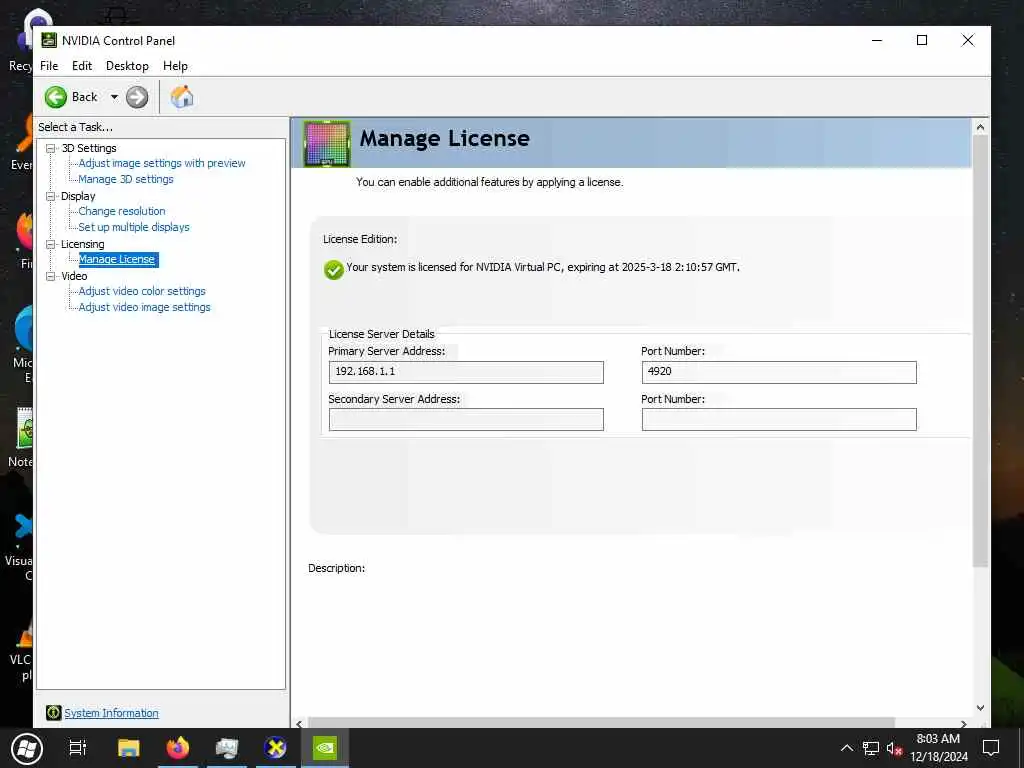Viewport: 1024px width, 768px height.
Task: Open Adjust video image settings
Action: coord(144,307)
